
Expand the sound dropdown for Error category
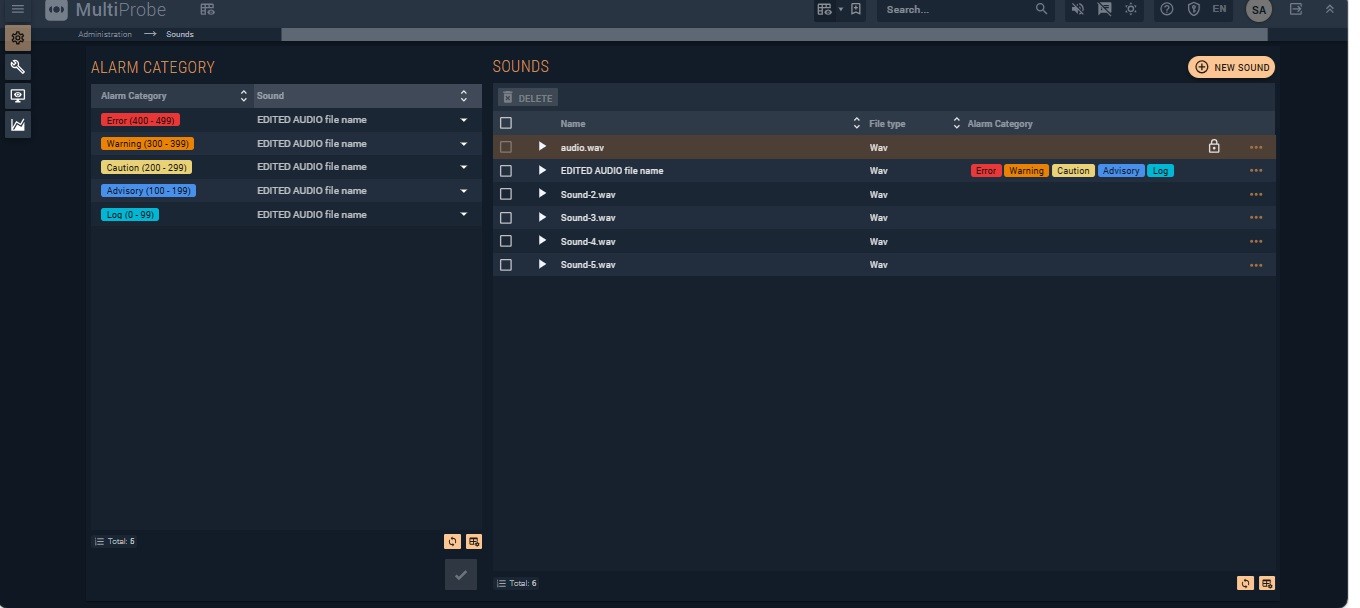(x=463, y=120)
